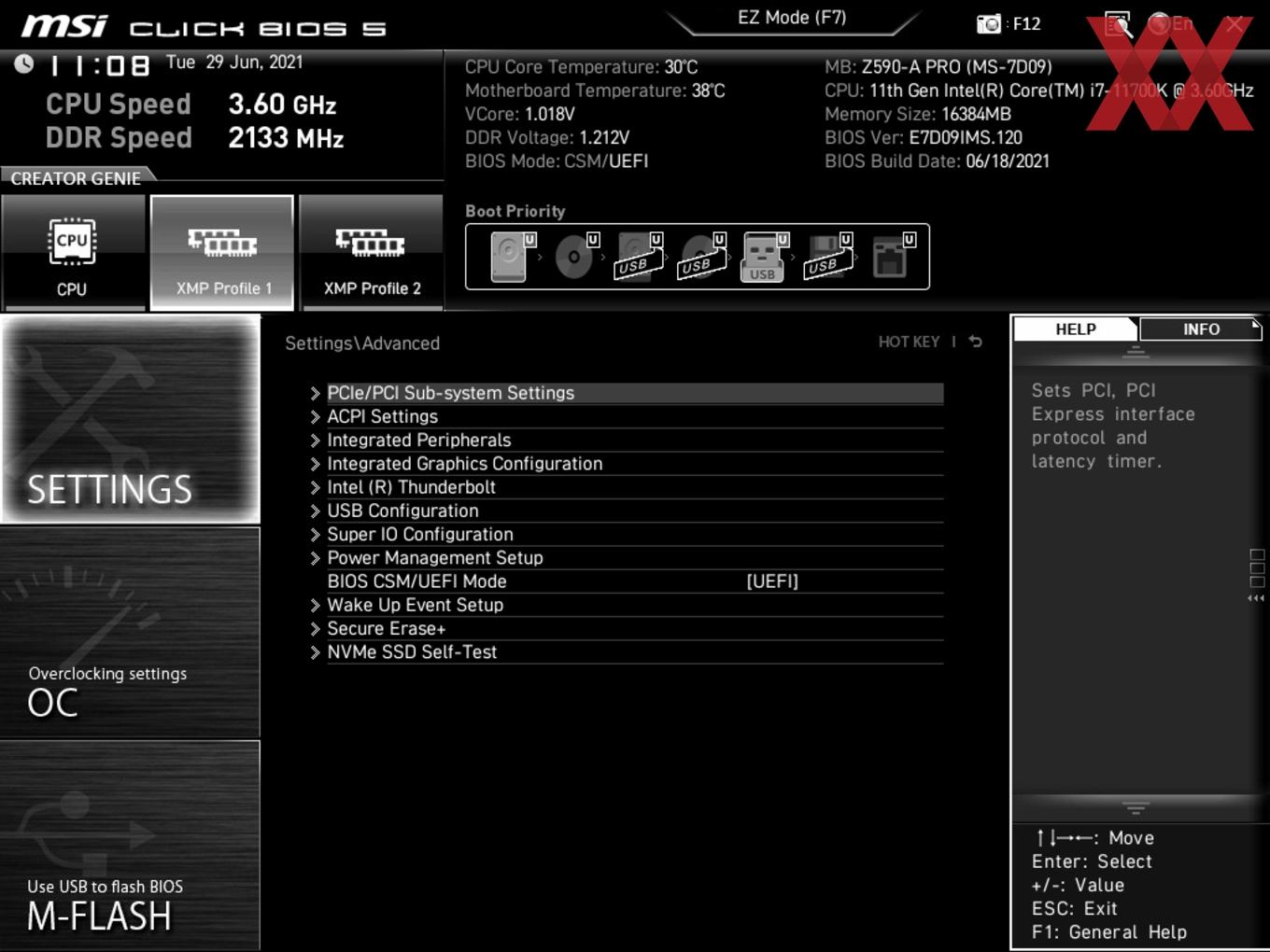Screen dimensions: 1270x952
Task: Open the HOT KEY list
Action: pyautogui.click(x=909, y=342)
